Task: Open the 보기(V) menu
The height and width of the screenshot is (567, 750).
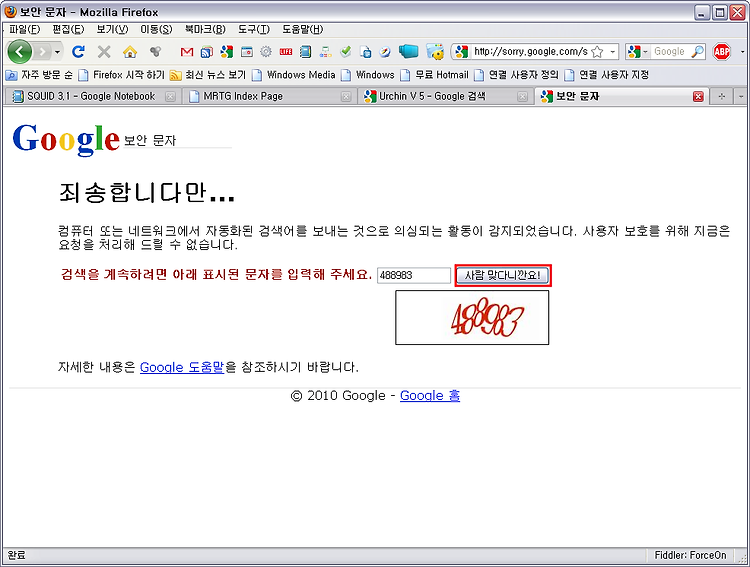Action: [x=112, y=29]
